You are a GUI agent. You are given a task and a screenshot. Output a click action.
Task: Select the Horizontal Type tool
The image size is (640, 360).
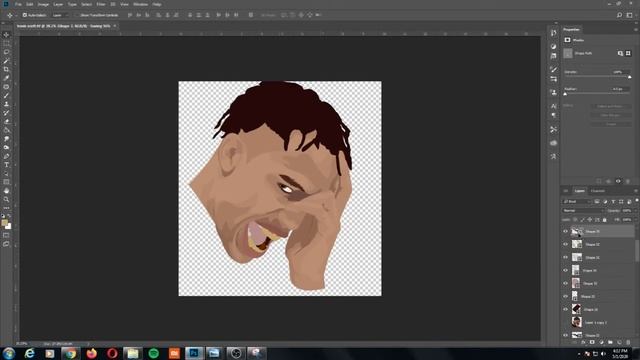tap(6, 165)
